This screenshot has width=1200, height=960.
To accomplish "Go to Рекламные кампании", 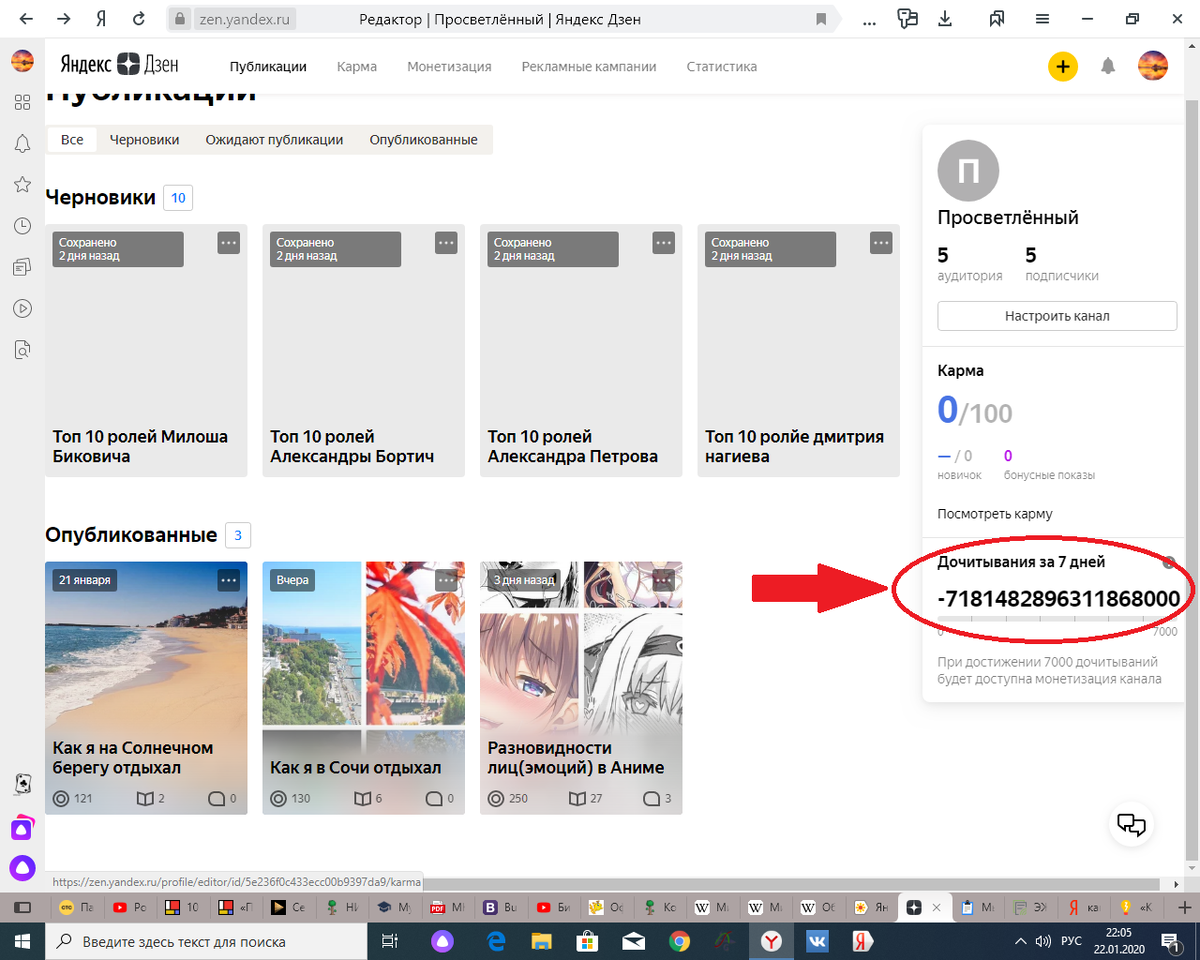I will pyautogui.click(x=589, y=67).
